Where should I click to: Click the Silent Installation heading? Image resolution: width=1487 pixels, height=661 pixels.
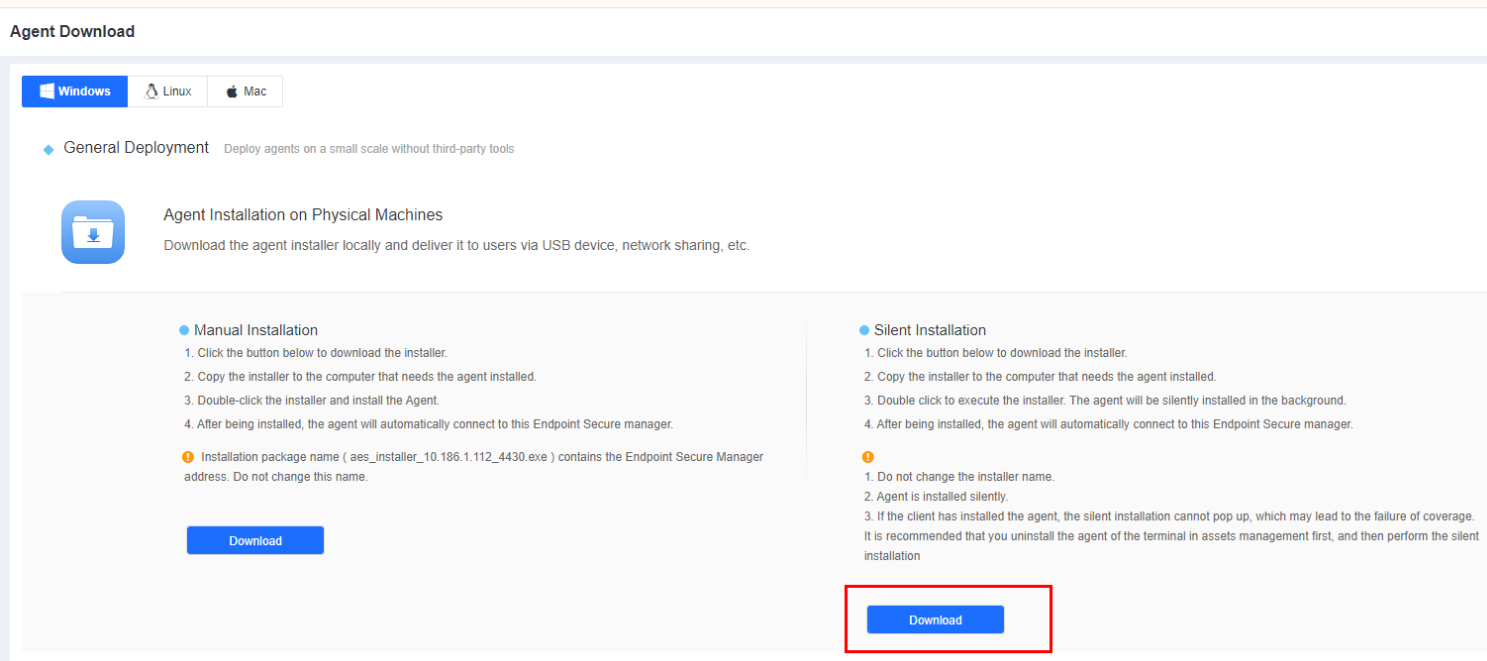pos(930,330)
